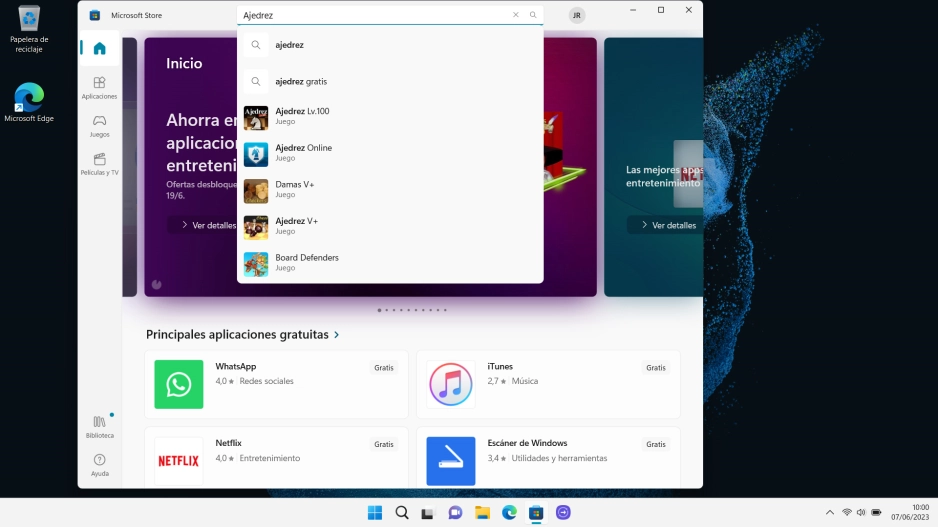
Task: Click the WhatsApp app title
Action: [236, 367]
